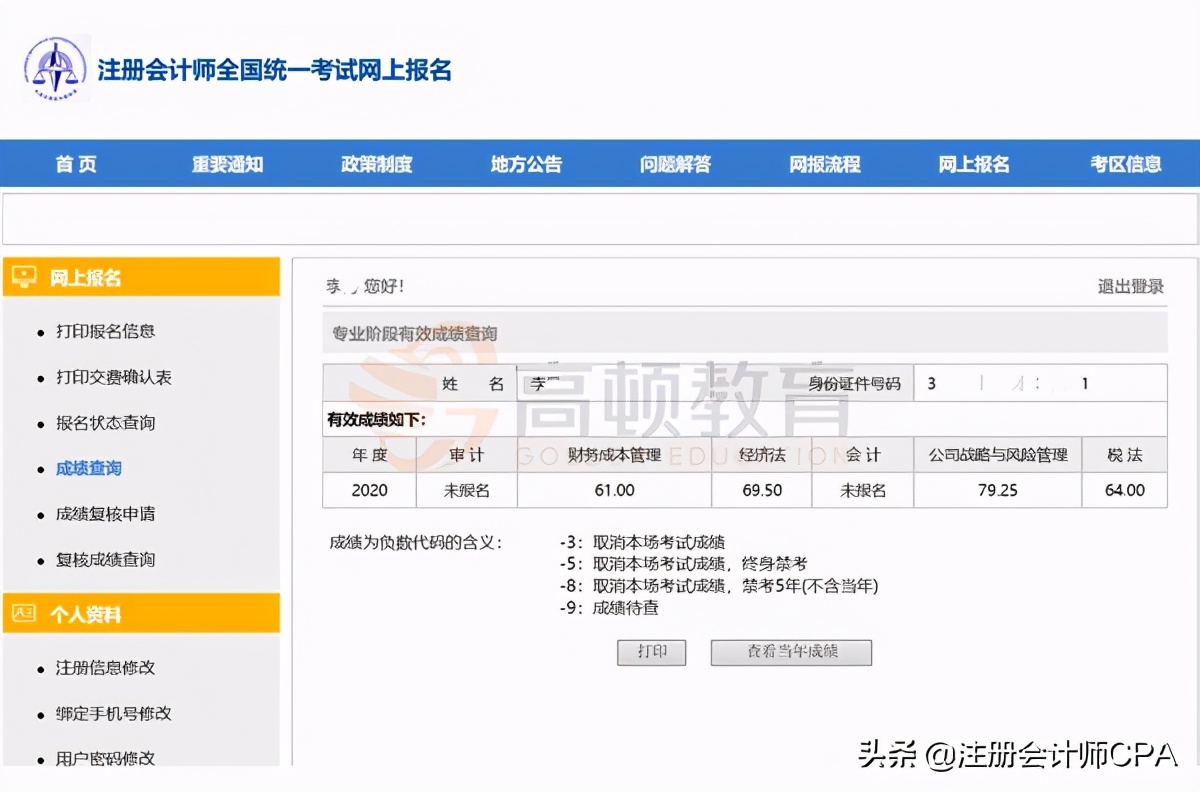The image size is (1200, 792).
Task: Click the CPA exam logo icon
Action: (x=56, y=70)
